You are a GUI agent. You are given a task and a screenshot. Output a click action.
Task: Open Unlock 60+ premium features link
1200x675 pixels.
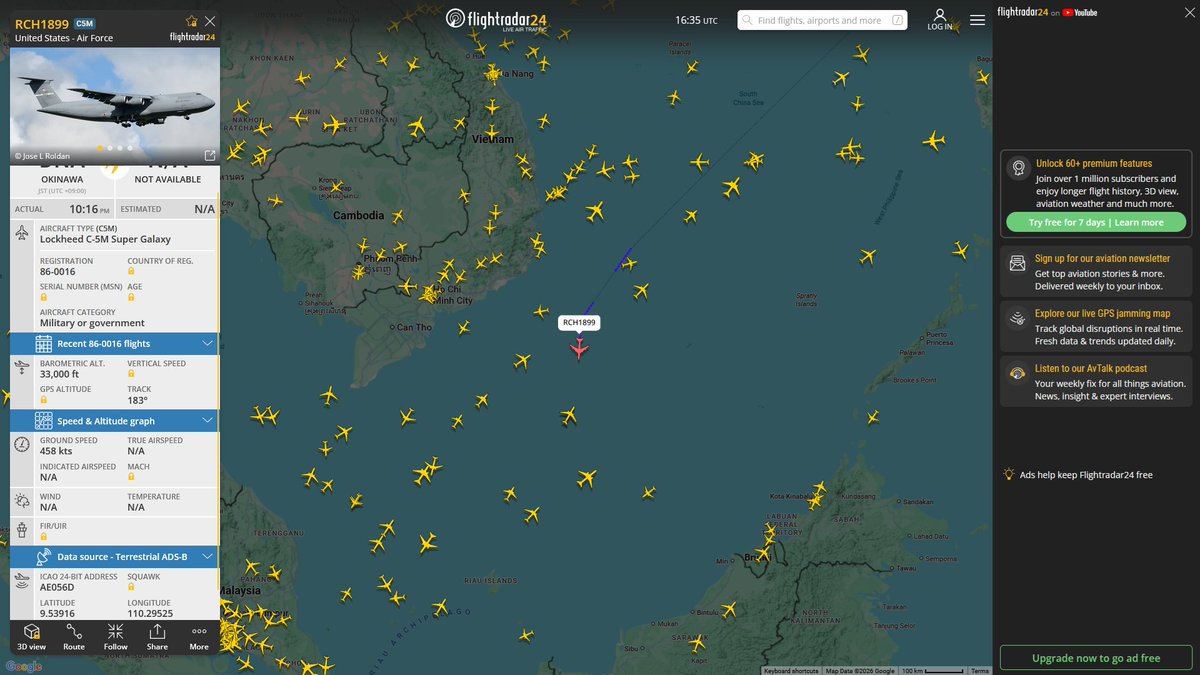1094,163
